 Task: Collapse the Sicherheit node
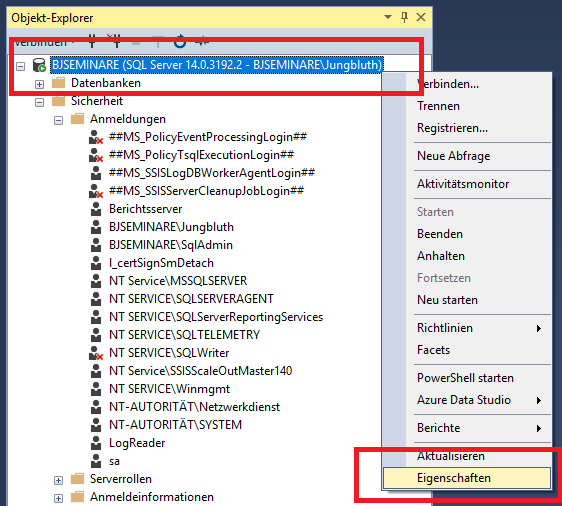[x=39, y=102]
